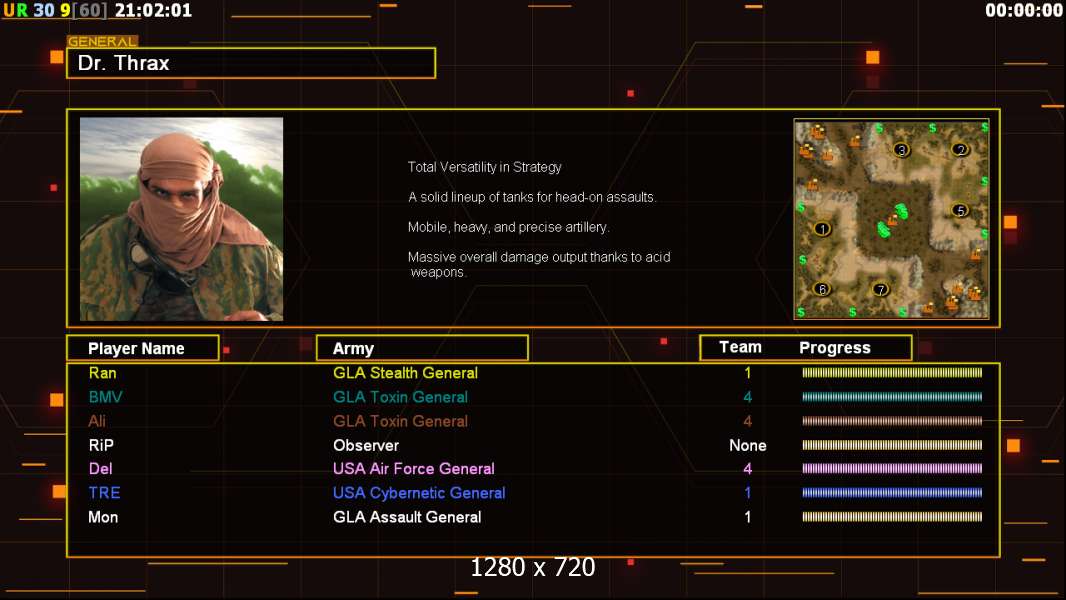
Task: Click start position marker 5 on minimap
Action: pos(960,211)
